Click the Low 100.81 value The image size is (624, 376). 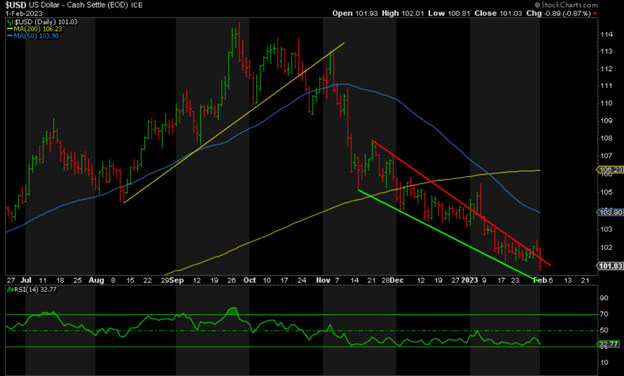coord(449,14)
